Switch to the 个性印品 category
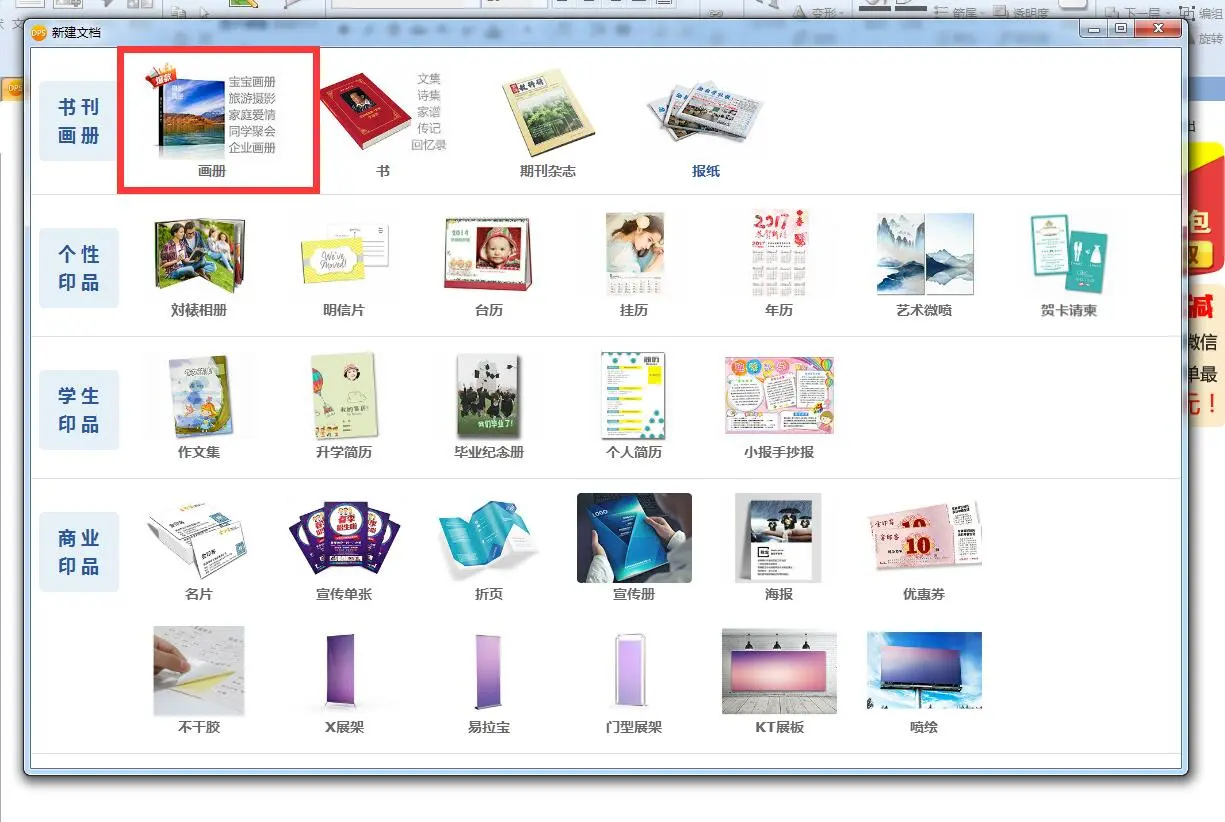1225x822 pixels. tap(79, 268)
